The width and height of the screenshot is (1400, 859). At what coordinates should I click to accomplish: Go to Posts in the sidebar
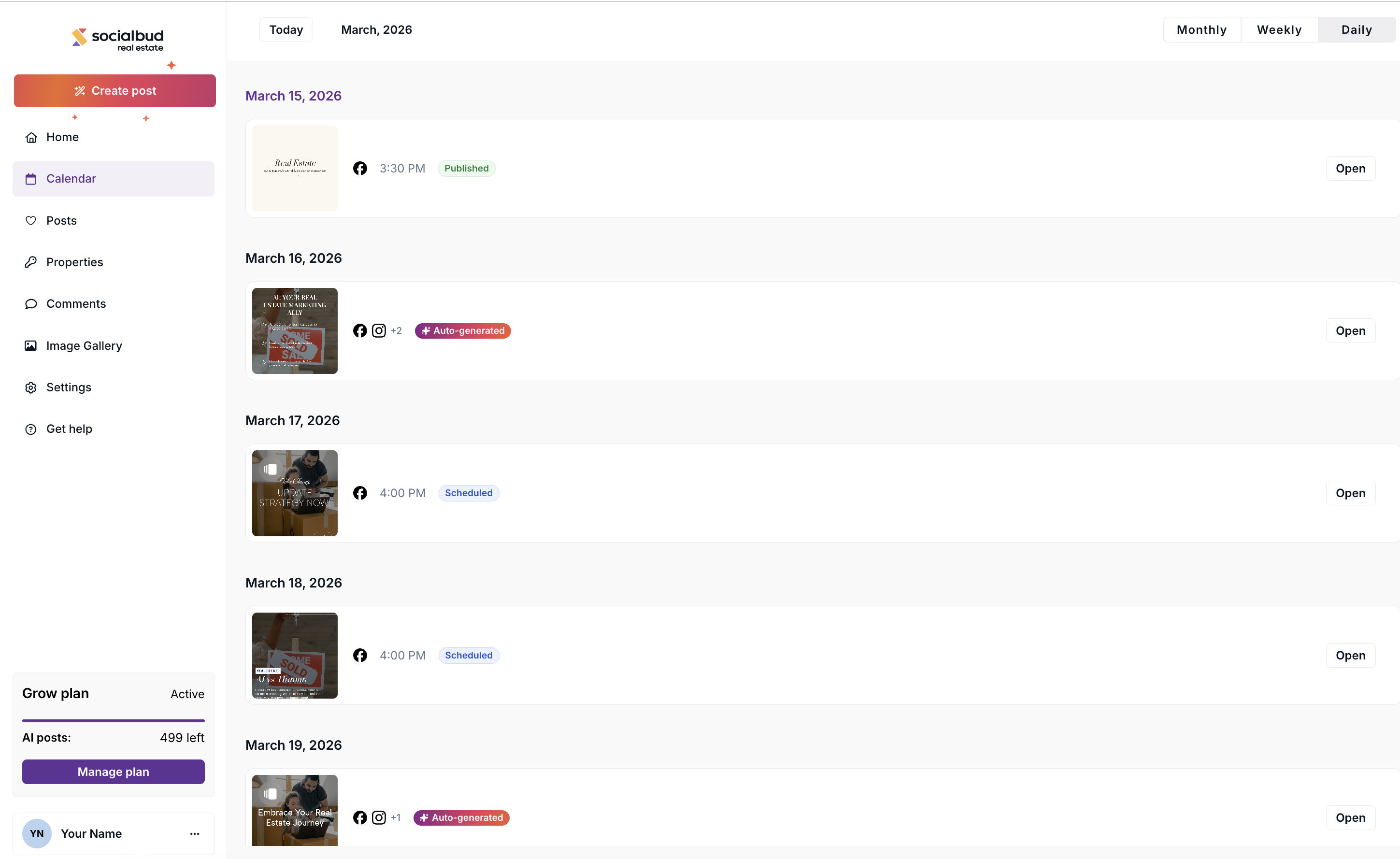pyautogui.click(x=61, y=220)
